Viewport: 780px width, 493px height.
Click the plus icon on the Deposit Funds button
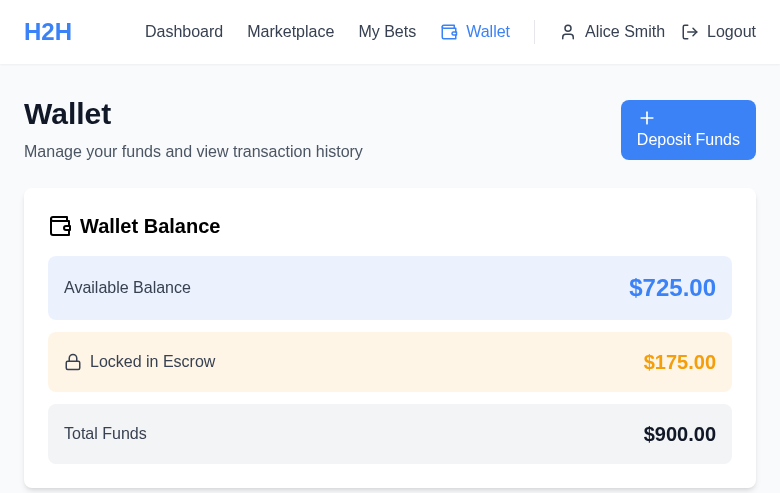[x=647, y=118]
